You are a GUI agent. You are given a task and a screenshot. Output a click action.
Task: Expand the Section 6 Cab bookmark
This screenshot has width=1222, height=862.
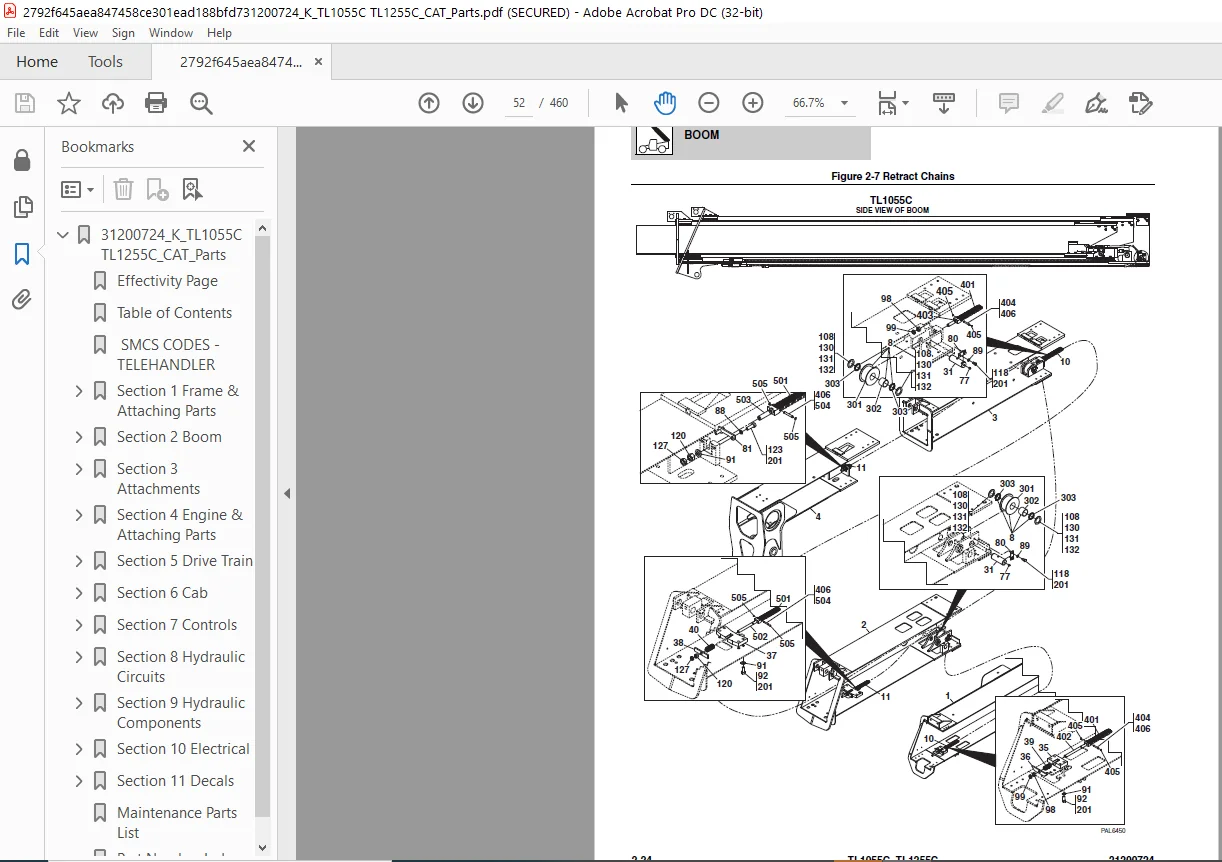pos(79,593)
